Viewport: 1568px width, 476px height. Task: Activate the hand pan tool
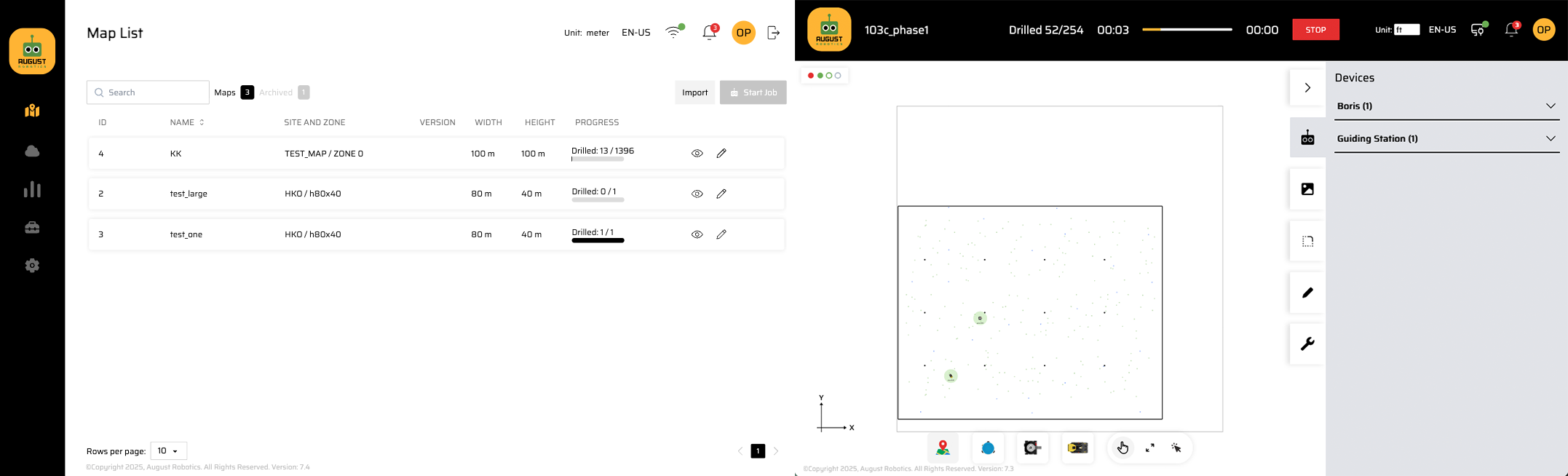[1122, 448]
